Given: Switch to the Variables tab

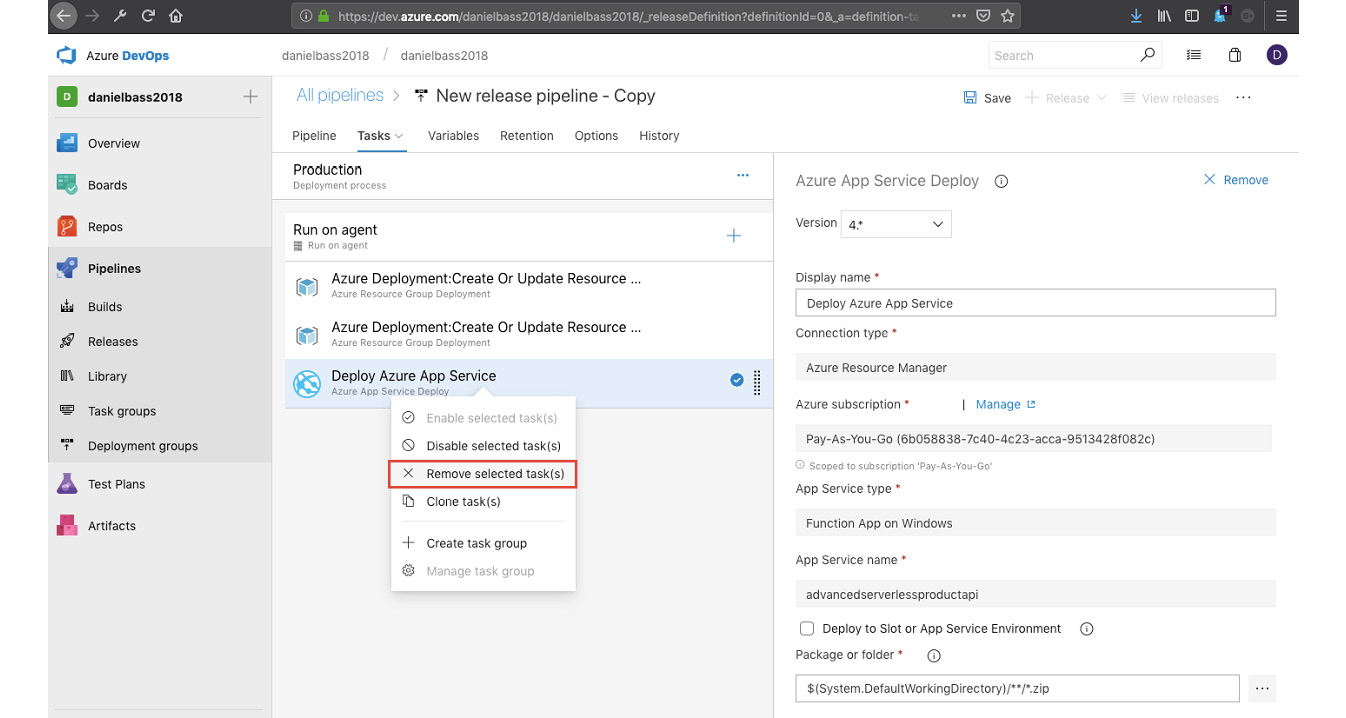Looking at the screenshot, I should (453, 136).
